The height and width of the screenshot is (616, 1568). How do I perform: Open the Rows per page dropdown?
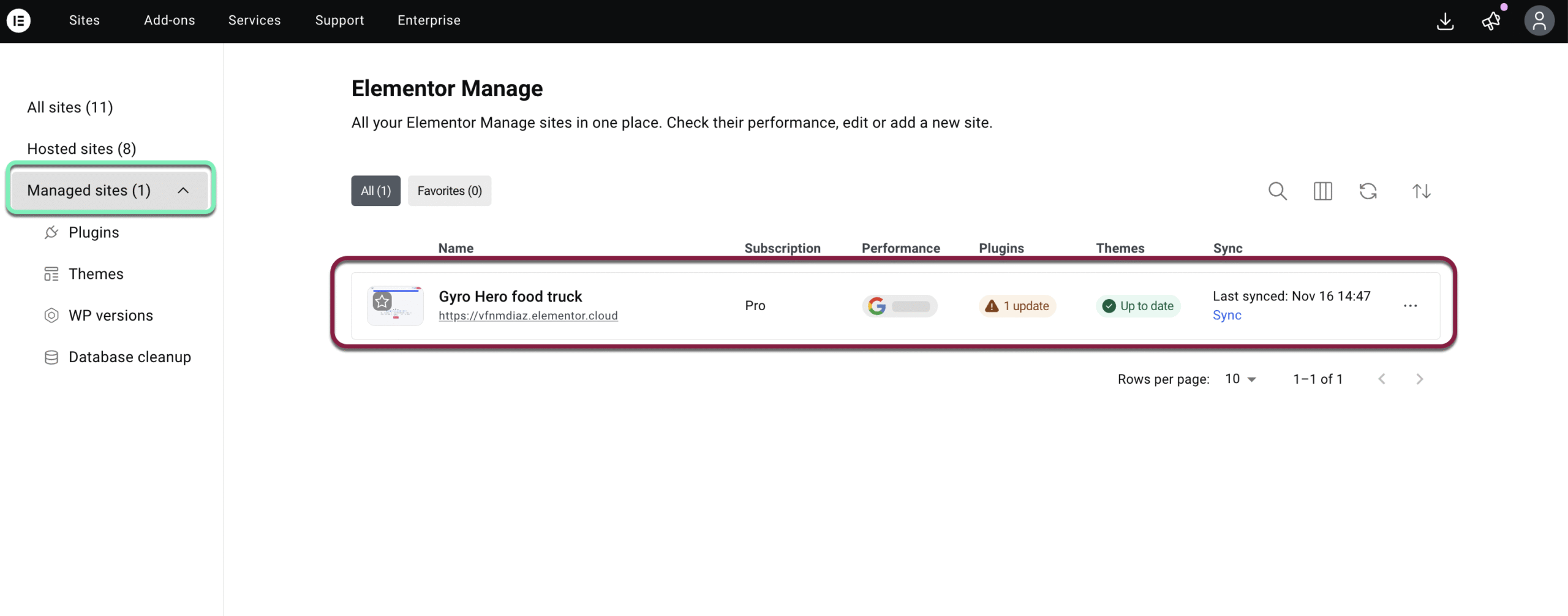point(1241,379)
